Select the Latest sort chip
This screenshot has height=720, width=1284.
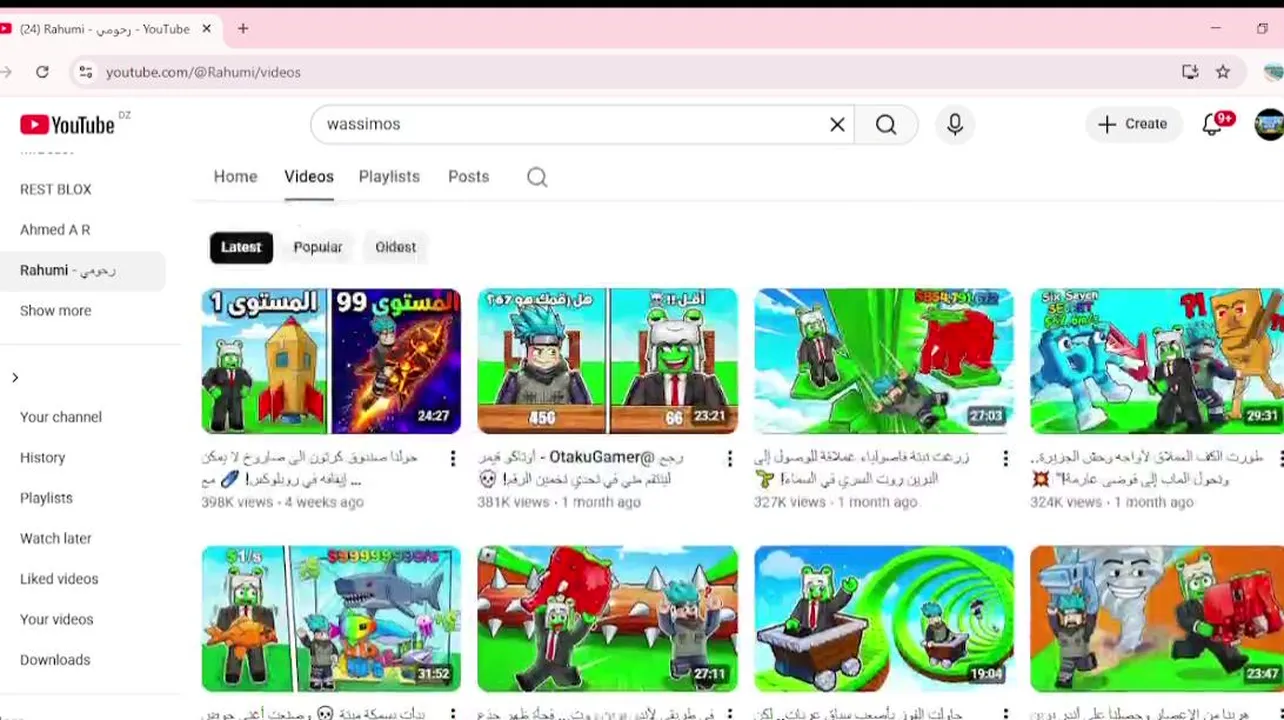[241, 247]
